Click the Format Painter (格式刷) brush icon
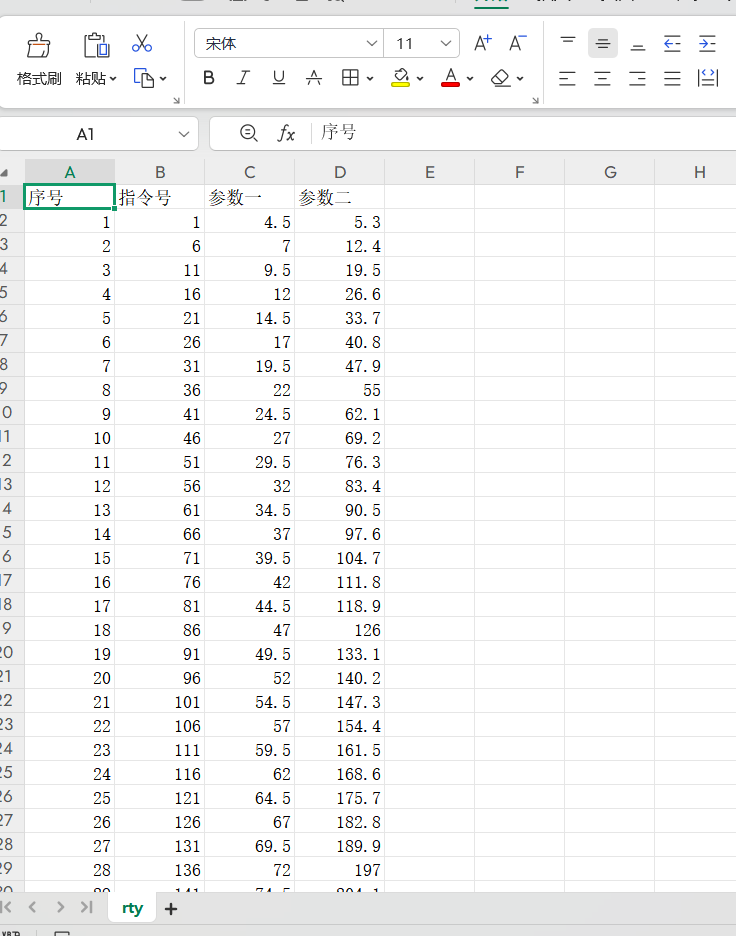 [39, 45]
